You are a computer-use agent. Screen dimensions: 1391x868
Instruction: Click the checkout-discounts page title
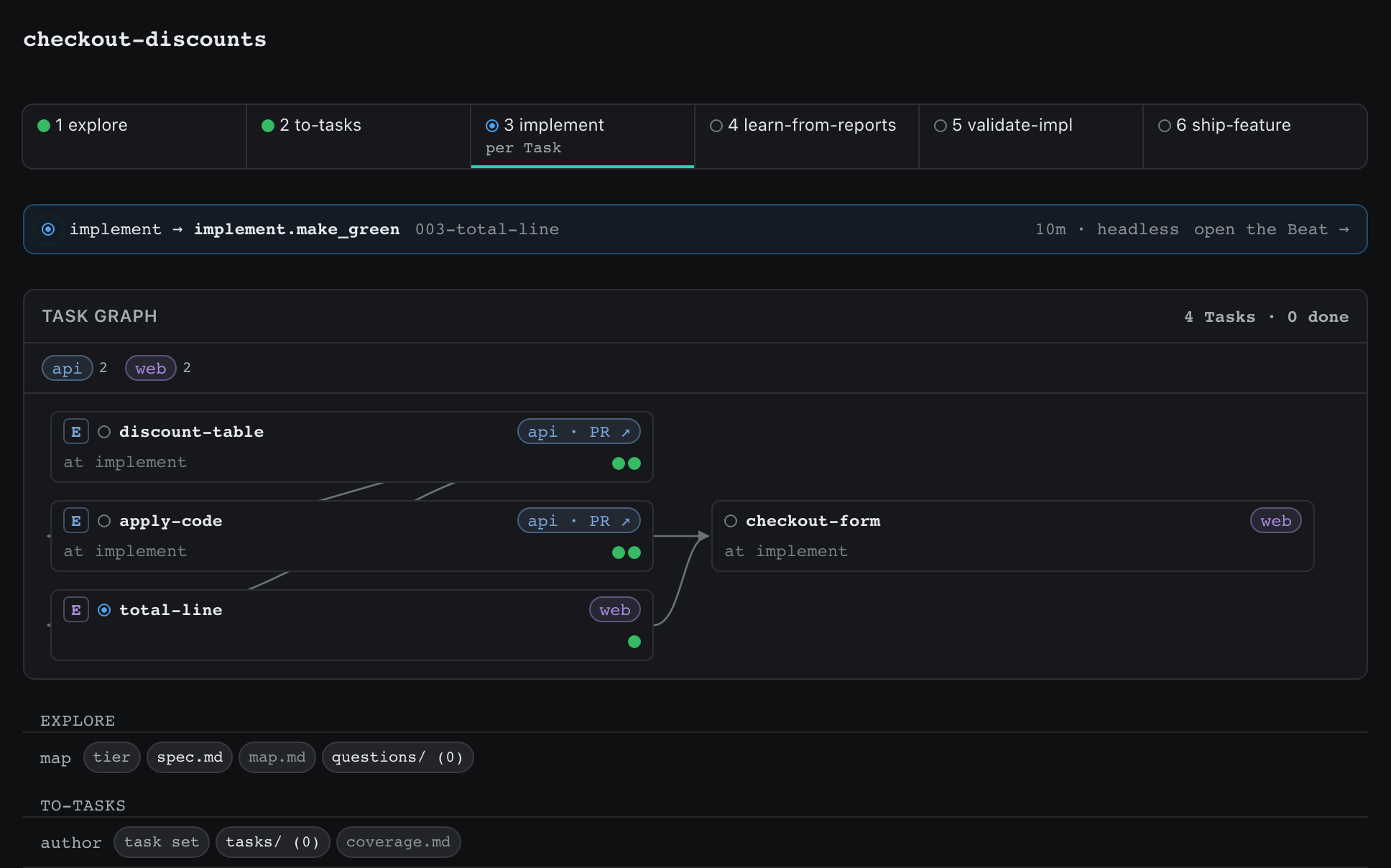[x=145, y=40]
